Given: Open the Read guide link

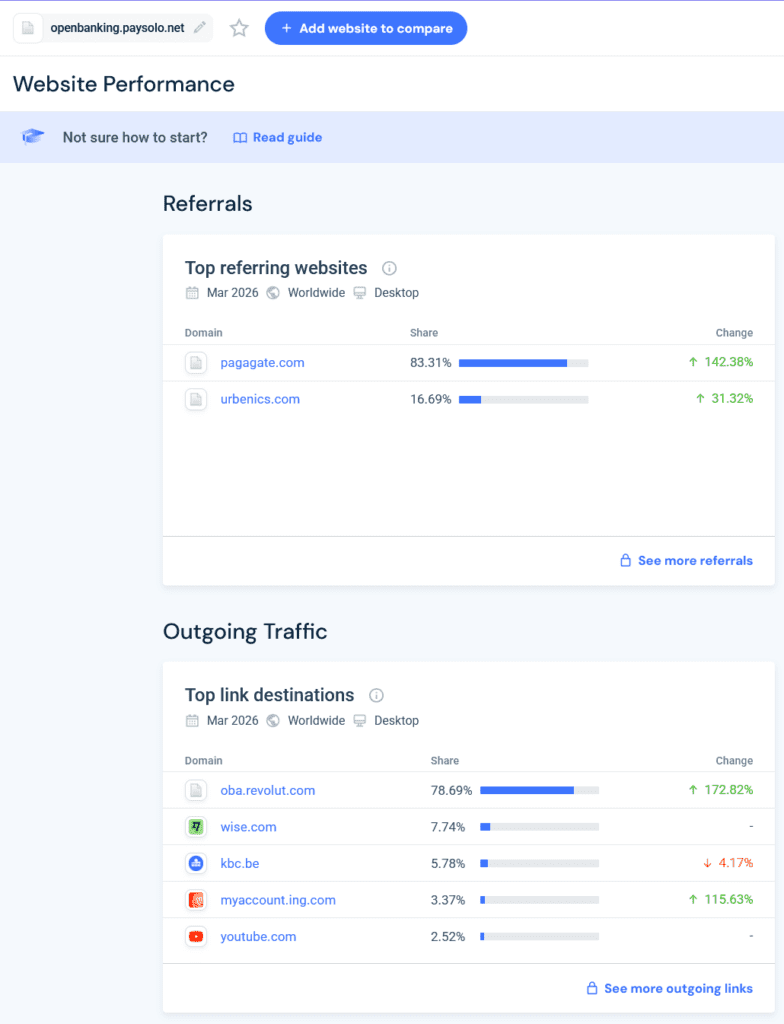Looking at the screenshot, I should tap(287, 137).
